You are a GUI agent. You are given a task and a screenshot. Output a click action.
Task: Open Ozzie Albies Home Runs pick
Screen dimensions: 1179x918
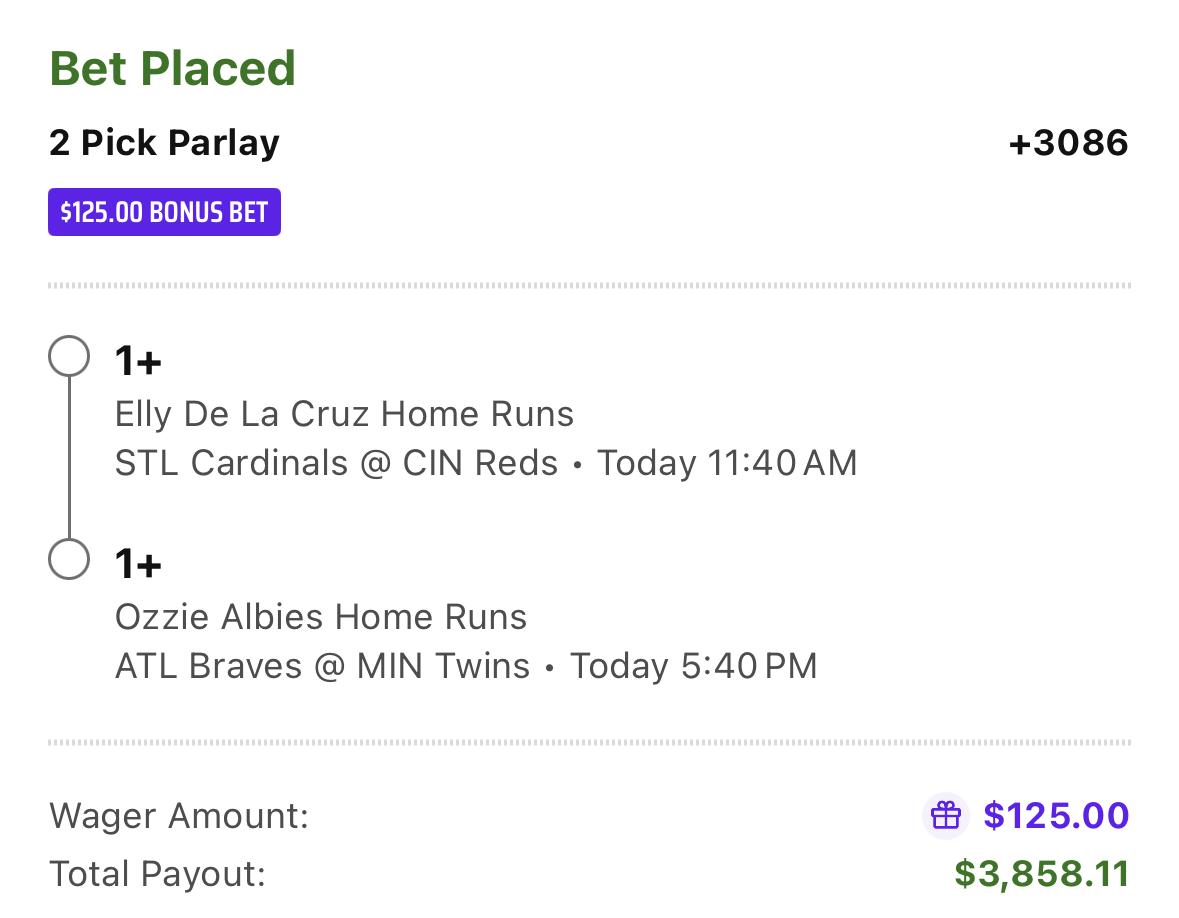coord(321,617)
